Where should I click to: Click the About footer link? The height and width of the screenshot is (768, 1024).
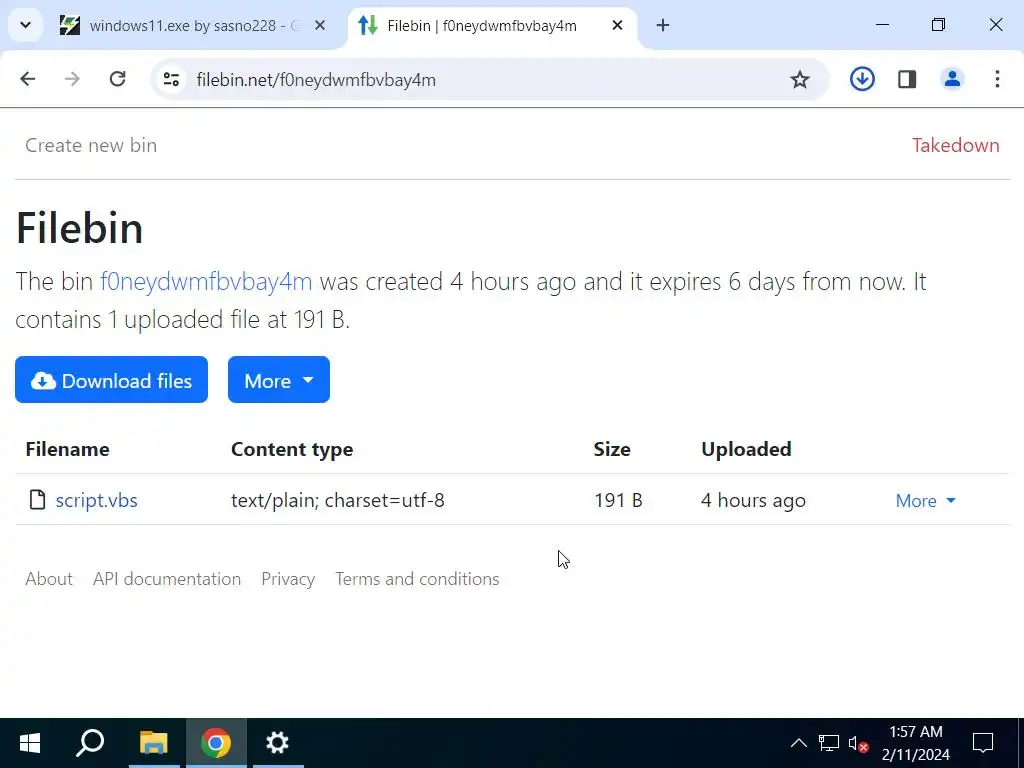(x=49, y=579)
